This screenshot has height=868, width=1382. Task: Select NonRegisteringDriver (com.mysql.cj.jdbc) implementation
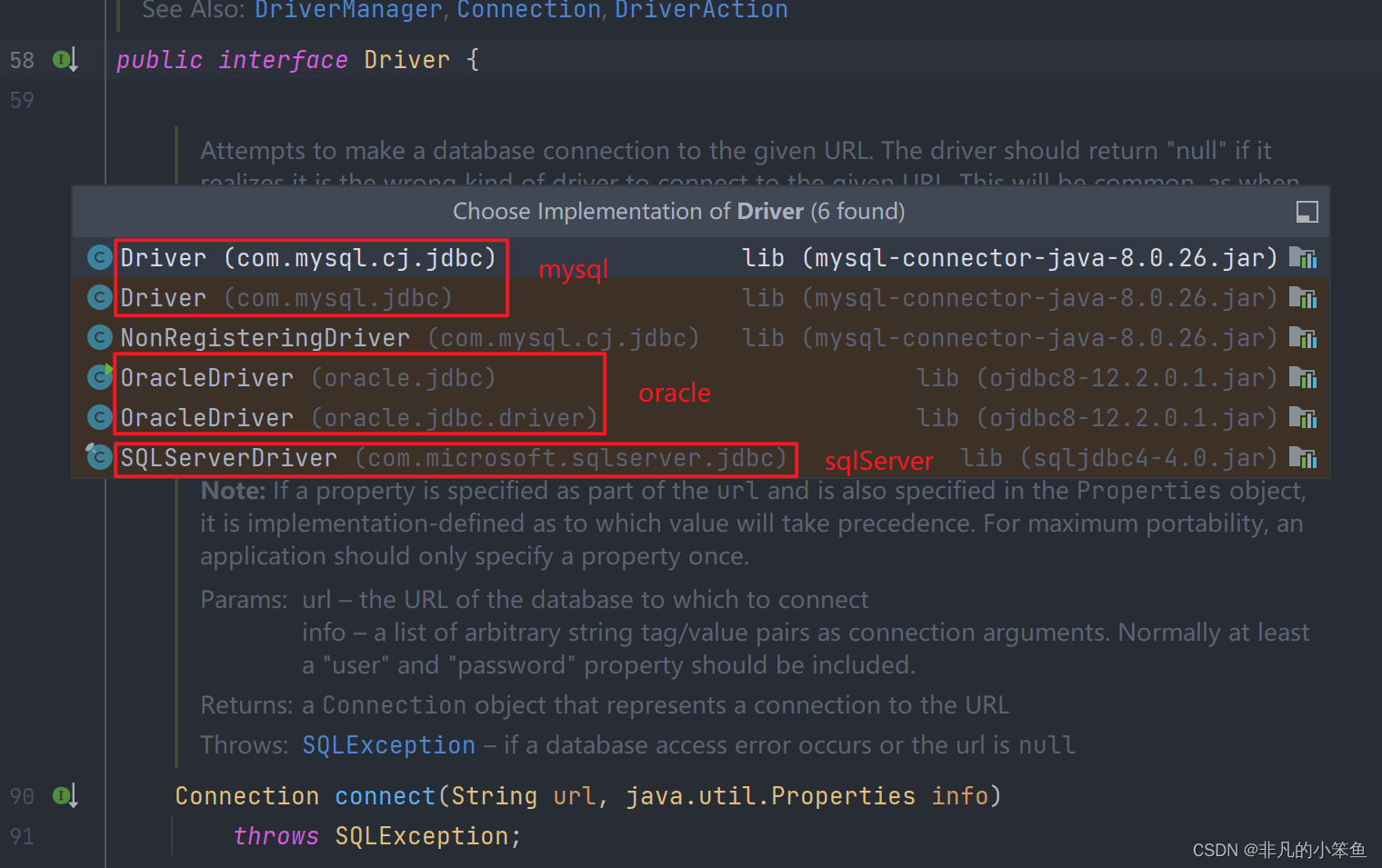coord(700,338)
